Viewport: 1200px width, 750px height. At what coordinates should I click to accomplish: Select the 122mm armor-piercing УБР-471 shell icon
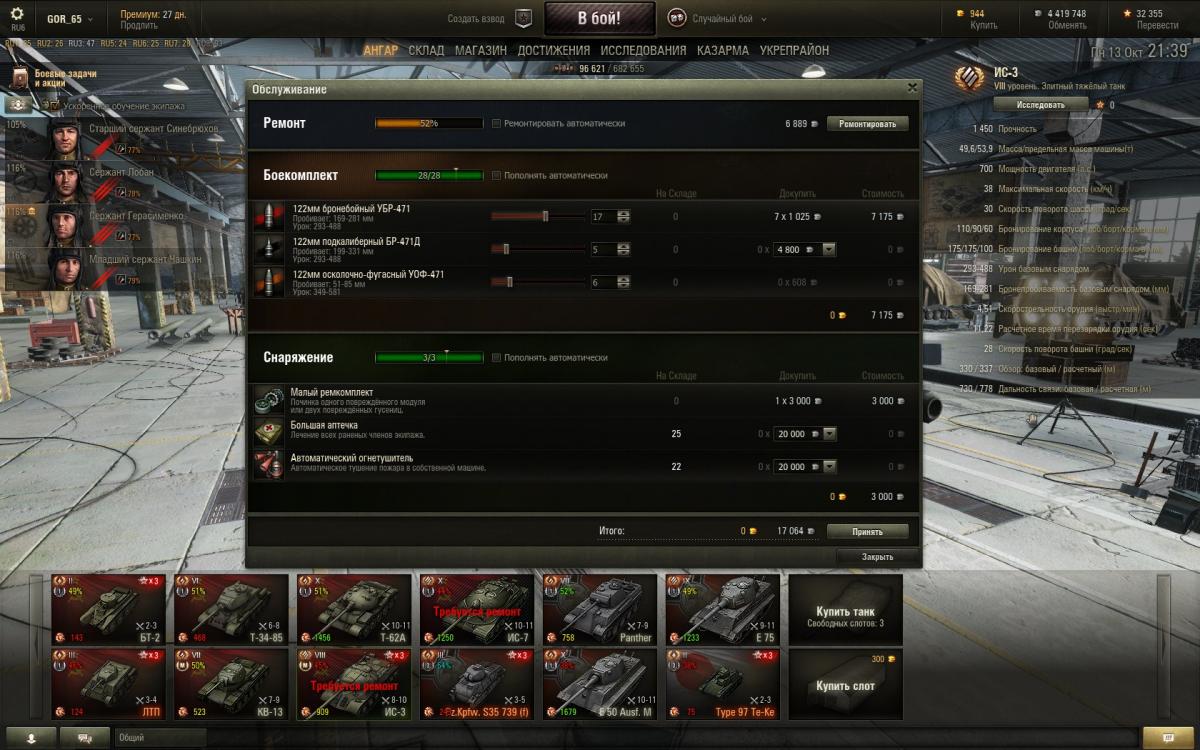(268, 216)
